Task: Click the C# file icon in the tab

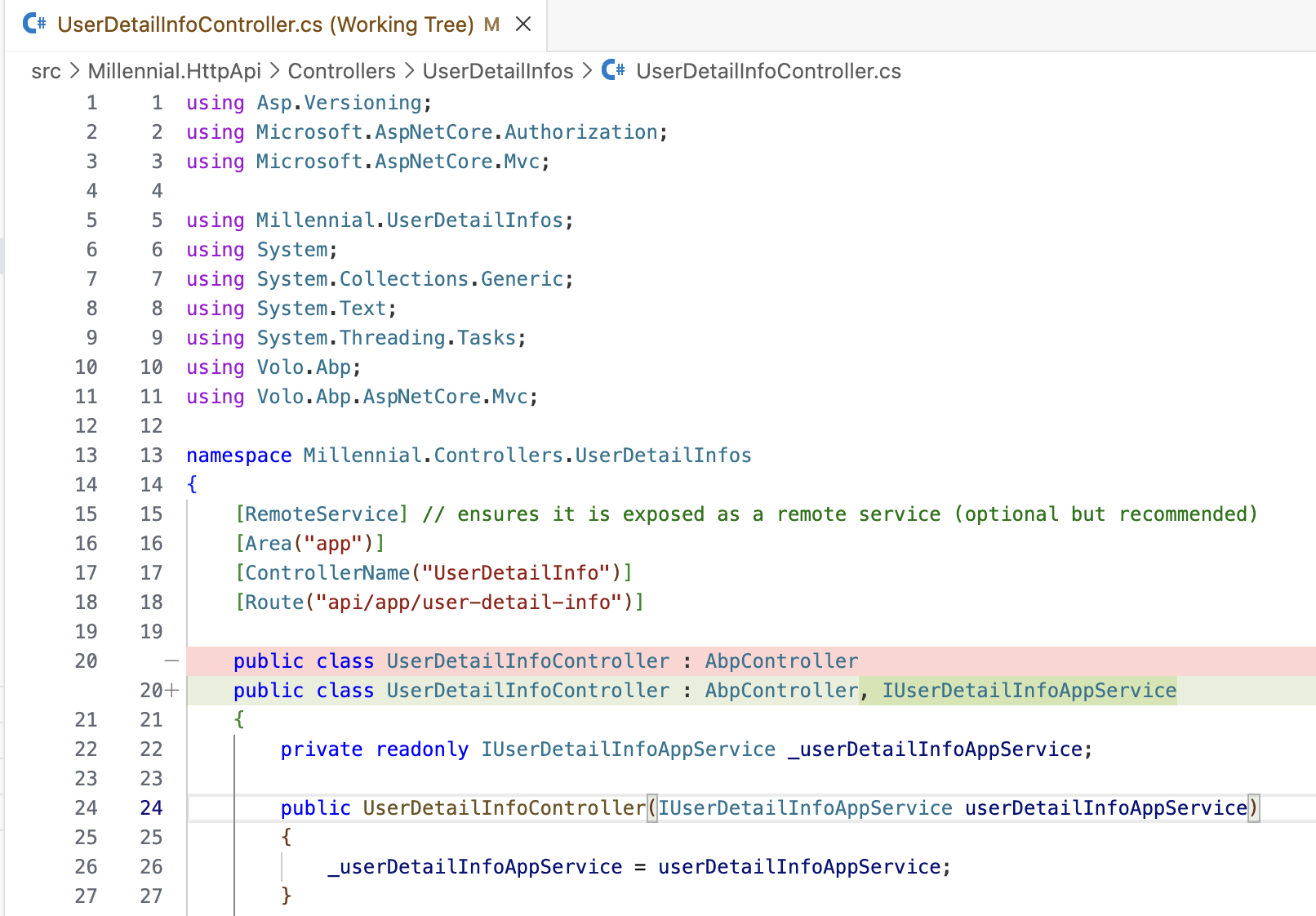Action: point(34,24)
